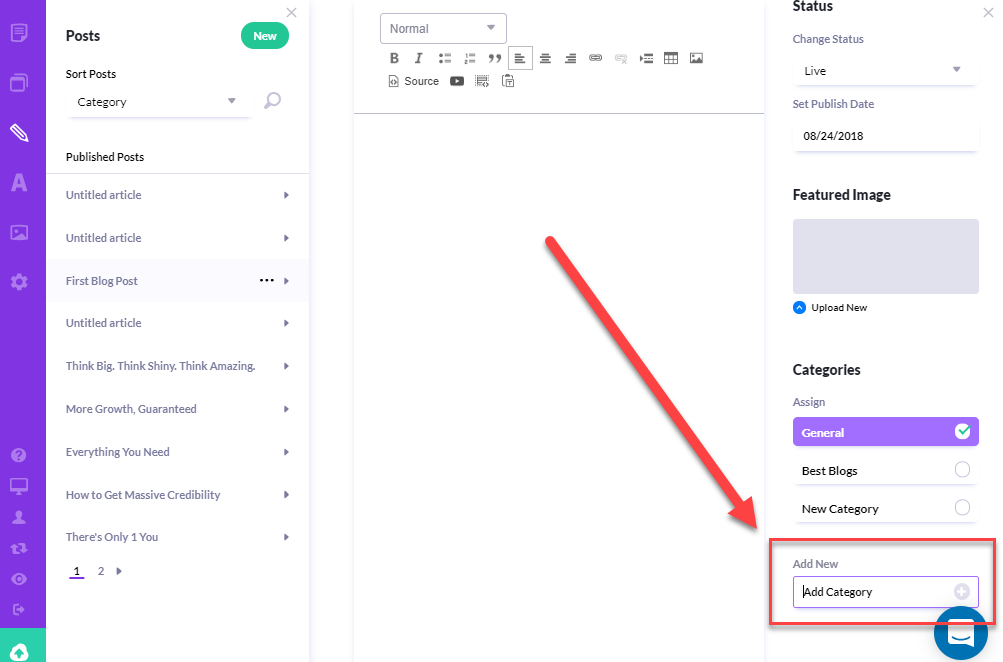The height and width of the screenshot is (662, 1003).
Task: Search posts with magnifier icon
Action: (x=272, y=100)
